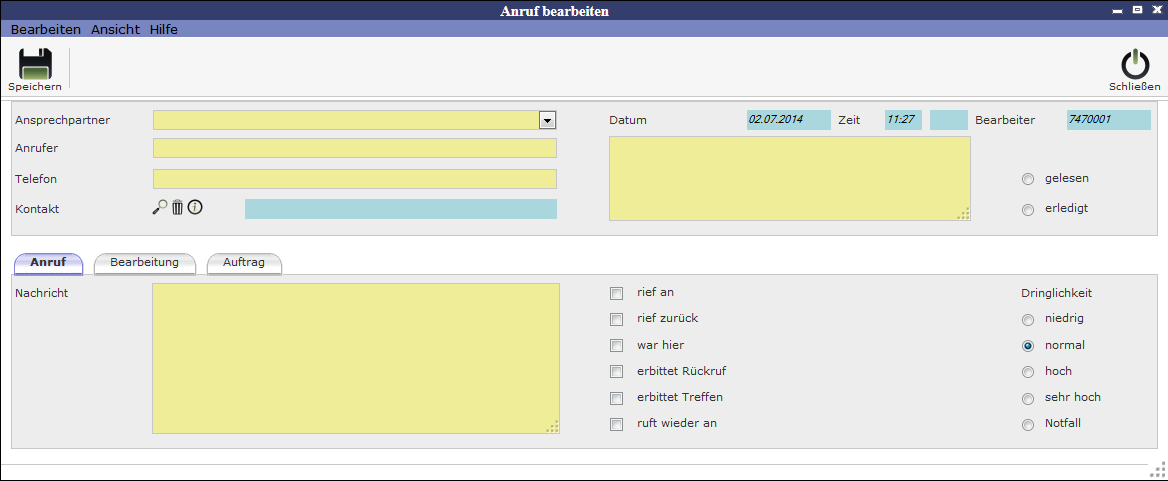The height and width of the screenshot is (481, 1168).
Task: Expand the Ansprechpartner dropdown arrow
Action: pos(547,120)
